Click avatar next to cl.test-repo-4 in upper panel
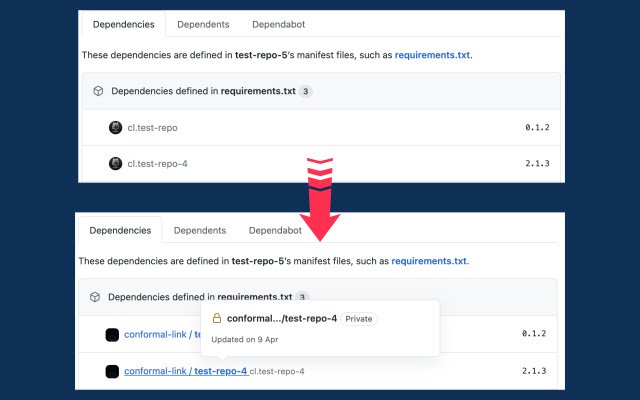 (116, 163)
